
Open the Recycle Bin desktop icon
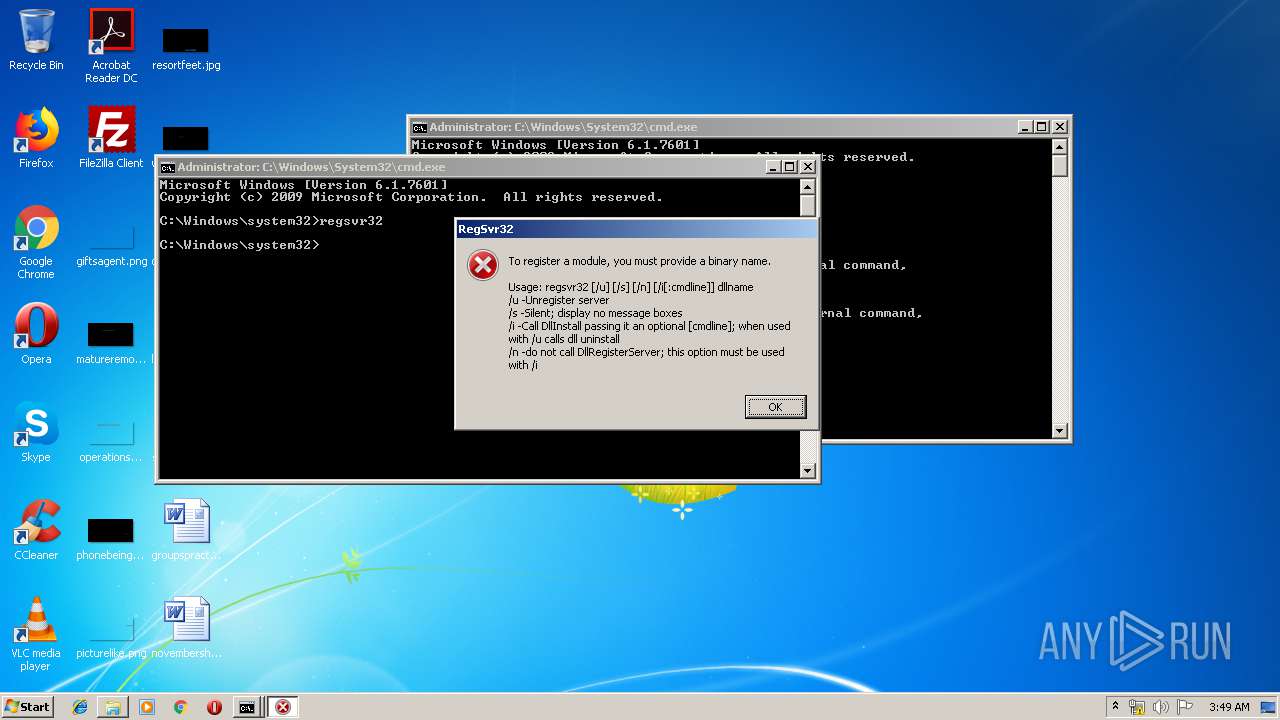click(36, 41)
